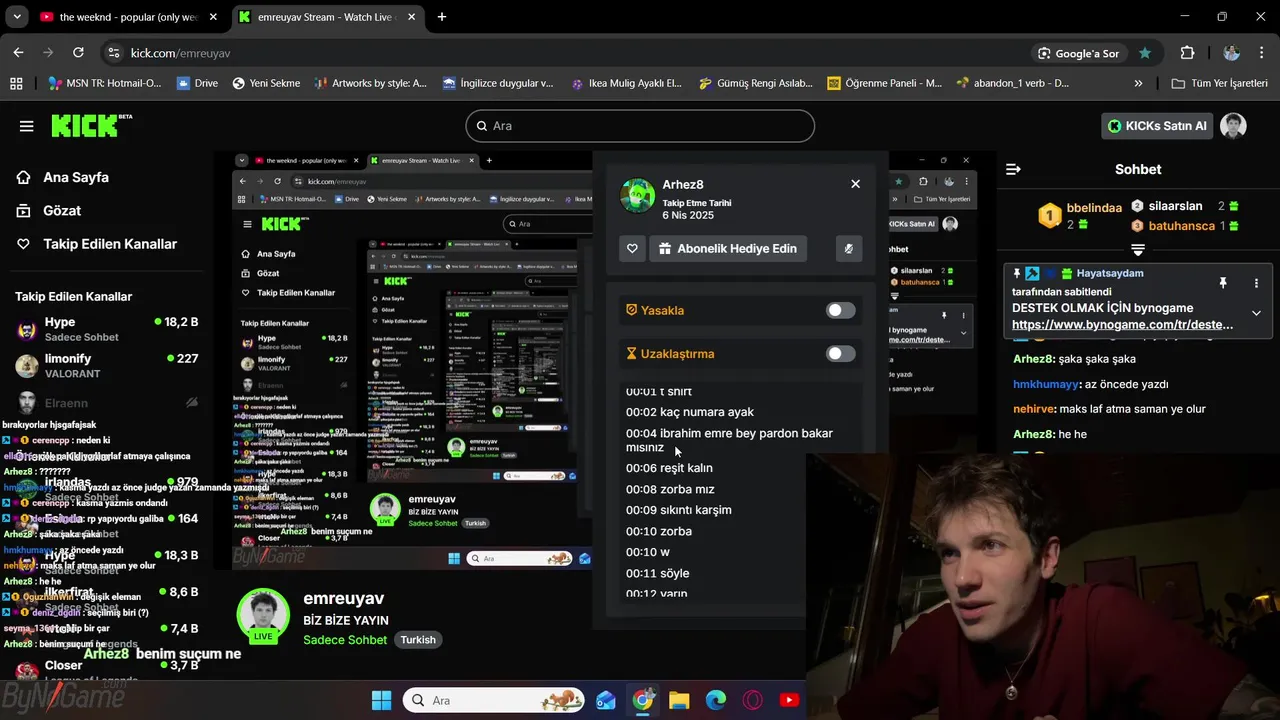Toggle the bookmark star for this page
The image size is (1280, 720).
[1145, 53]
